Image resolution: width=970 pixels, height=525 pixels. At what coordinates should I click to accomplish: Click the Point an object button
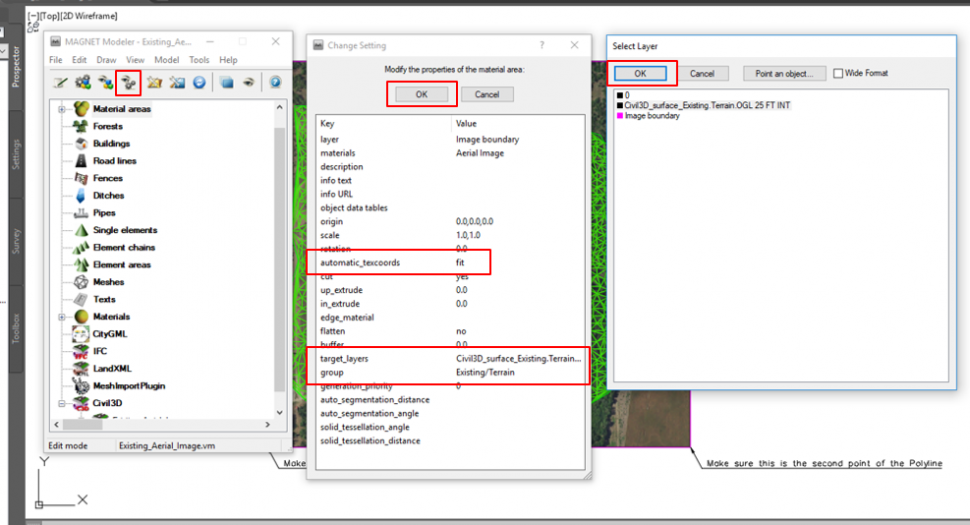[x=784, y=73]
